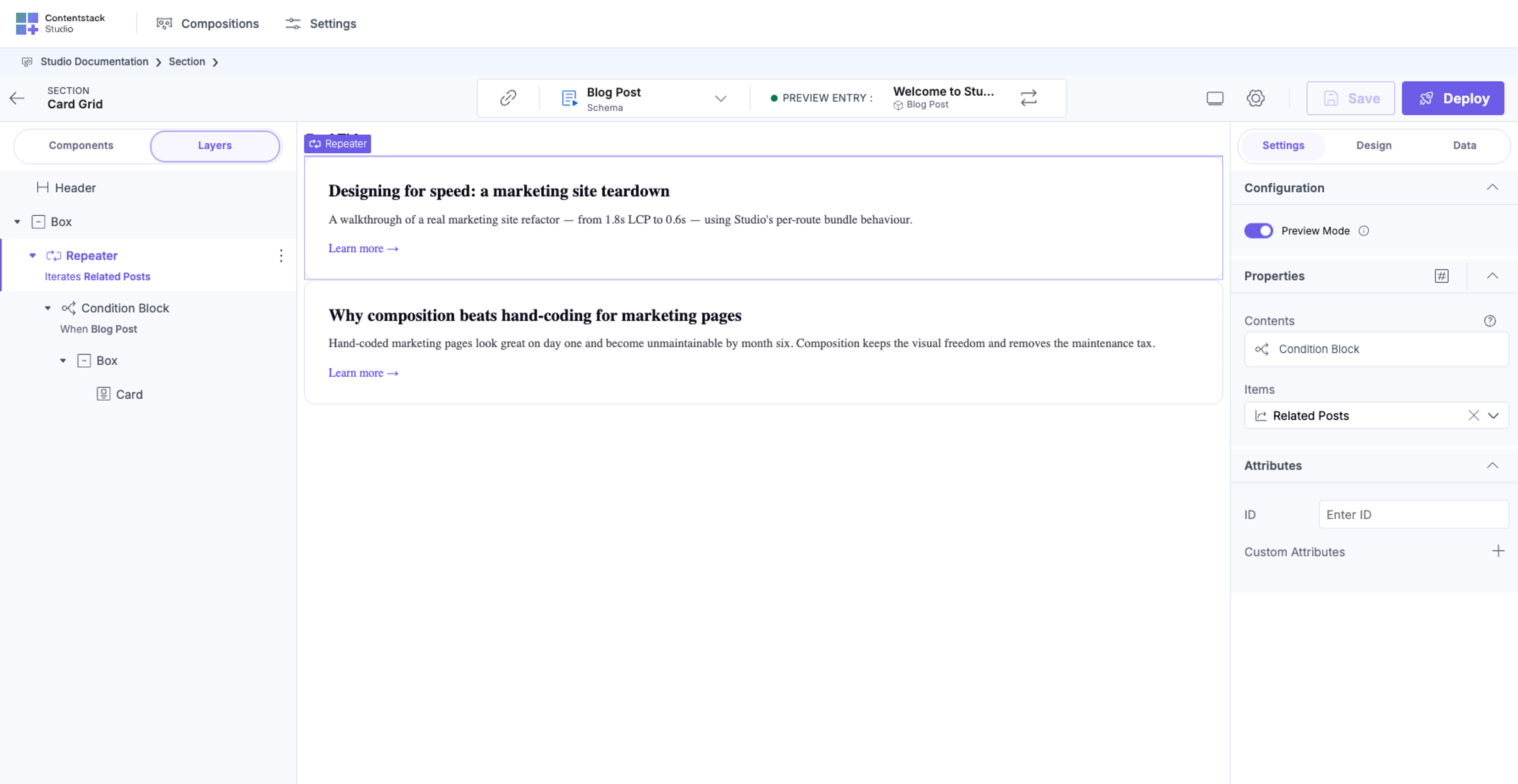The image size is (1518, 784).
Task: Open the right panel Settings tab
Action: (x=1283, y=145)
